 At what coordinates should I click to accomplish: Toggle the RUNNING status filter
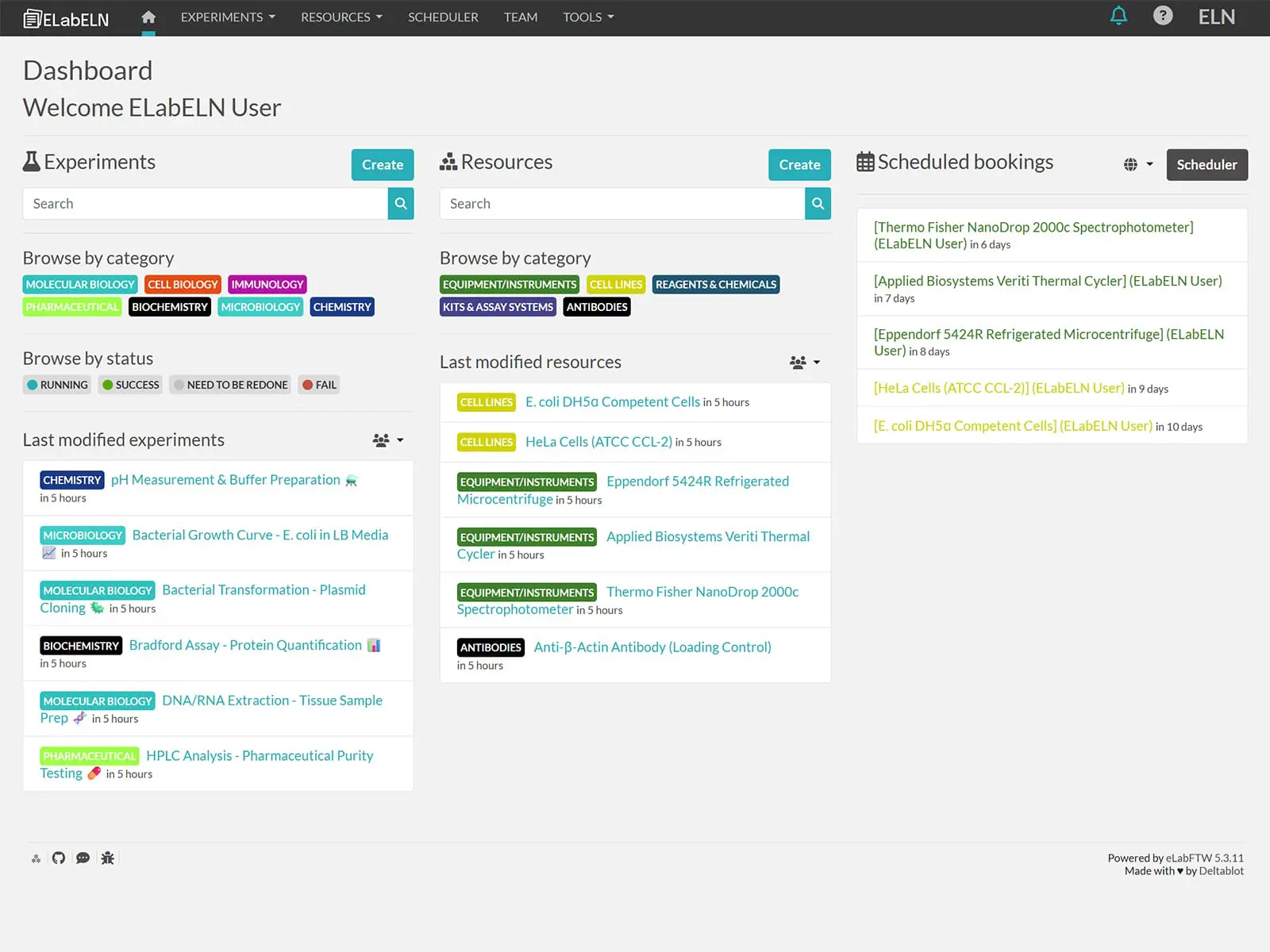pyautogui.click(x=56, y=385)
